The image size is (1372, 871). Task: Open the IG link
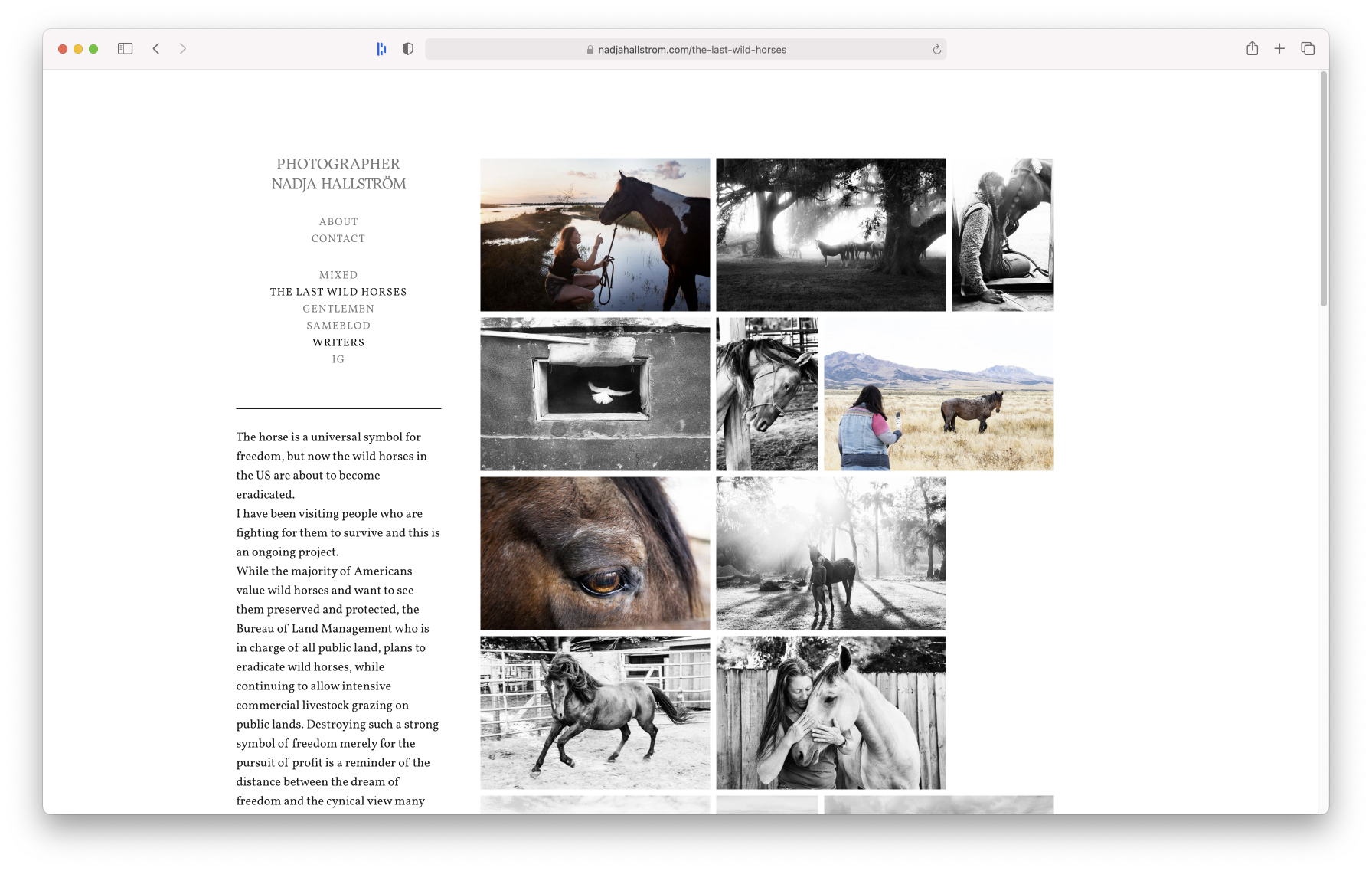tap(338, 359)
